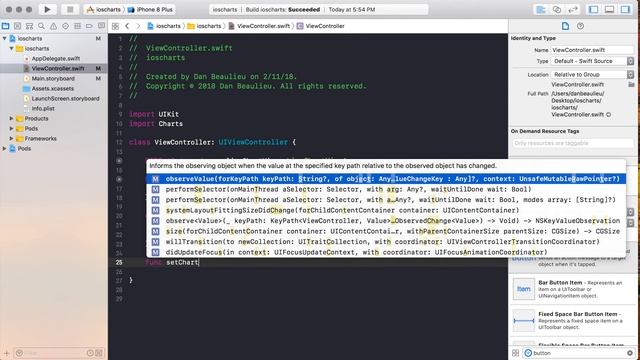Expand the Products folder

point(11,119)
